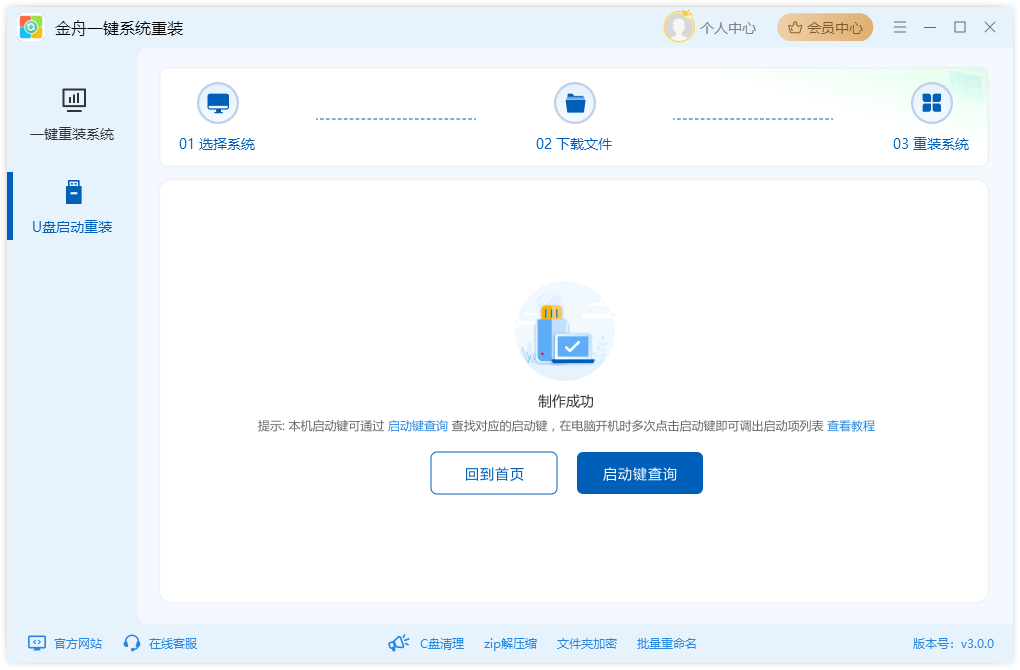Minimize the window
The image size is (1020, 670).
coord(930,27)
